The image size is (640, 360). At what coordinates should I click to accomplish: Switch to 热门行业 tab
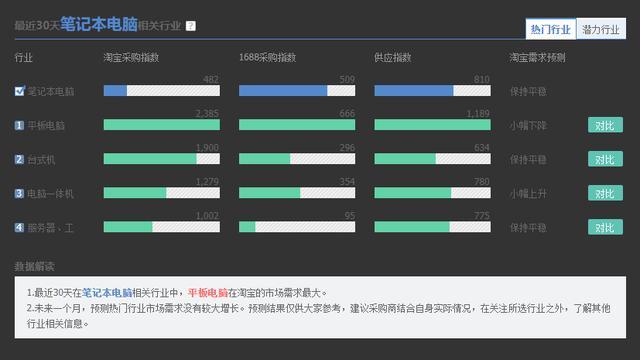551,29
